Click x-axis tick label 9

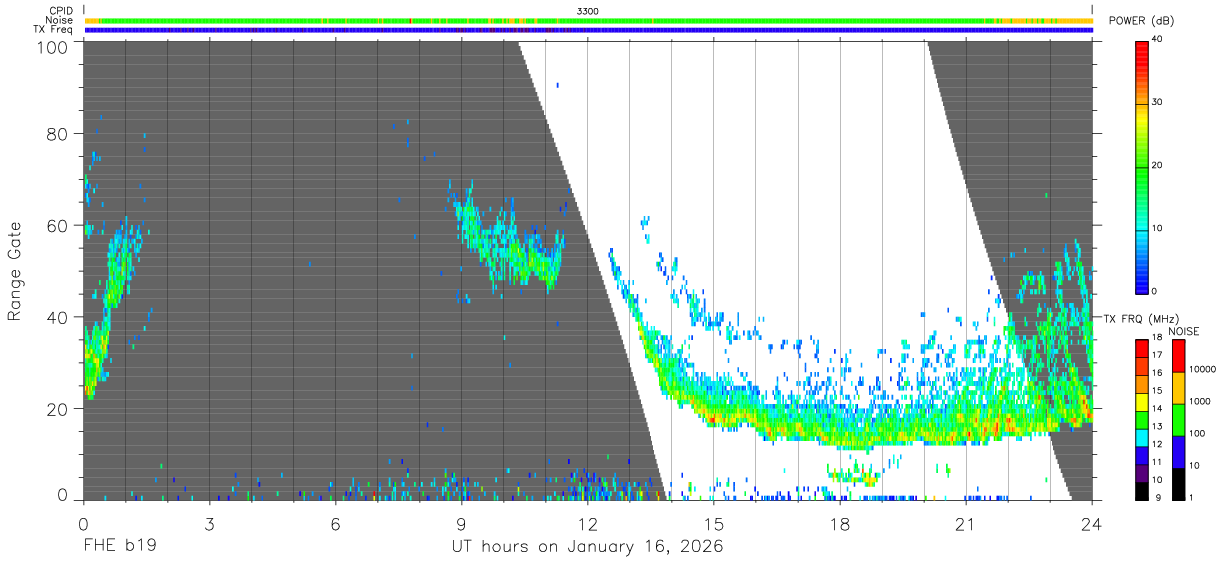tap(462, 523)
